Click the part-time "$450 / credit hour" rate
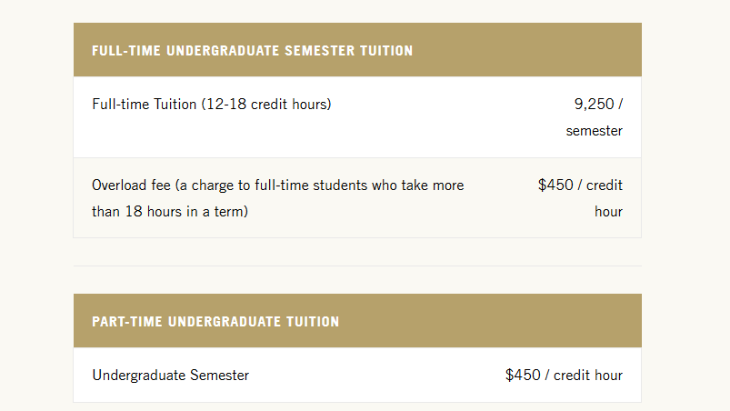 563,375
